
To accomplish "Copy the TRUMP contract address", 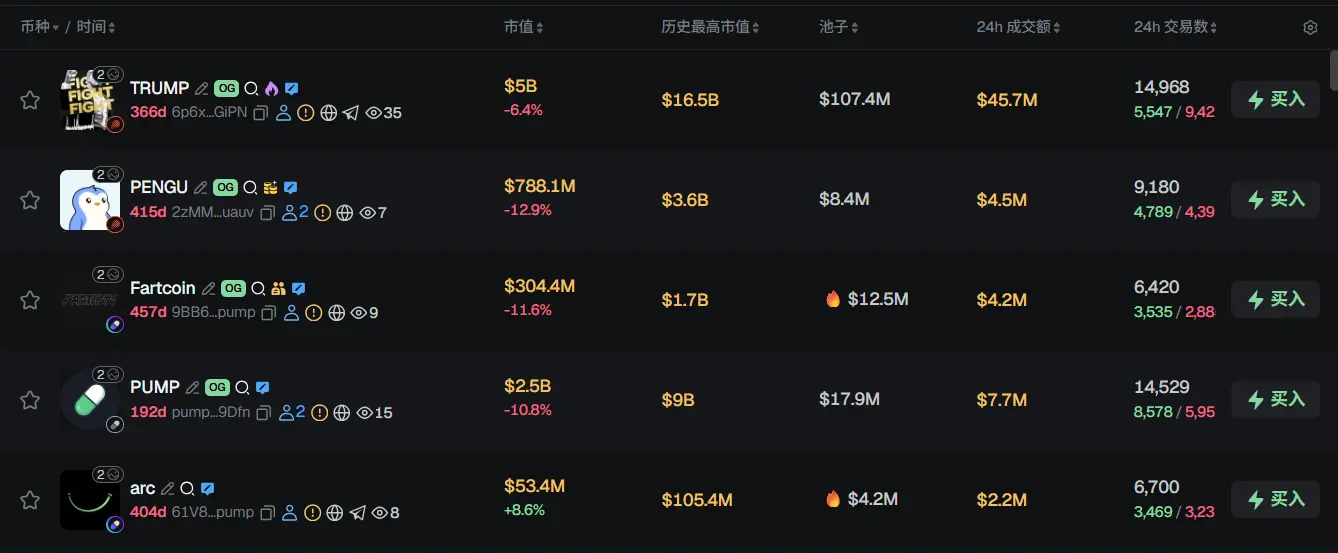I will point(260,113).
